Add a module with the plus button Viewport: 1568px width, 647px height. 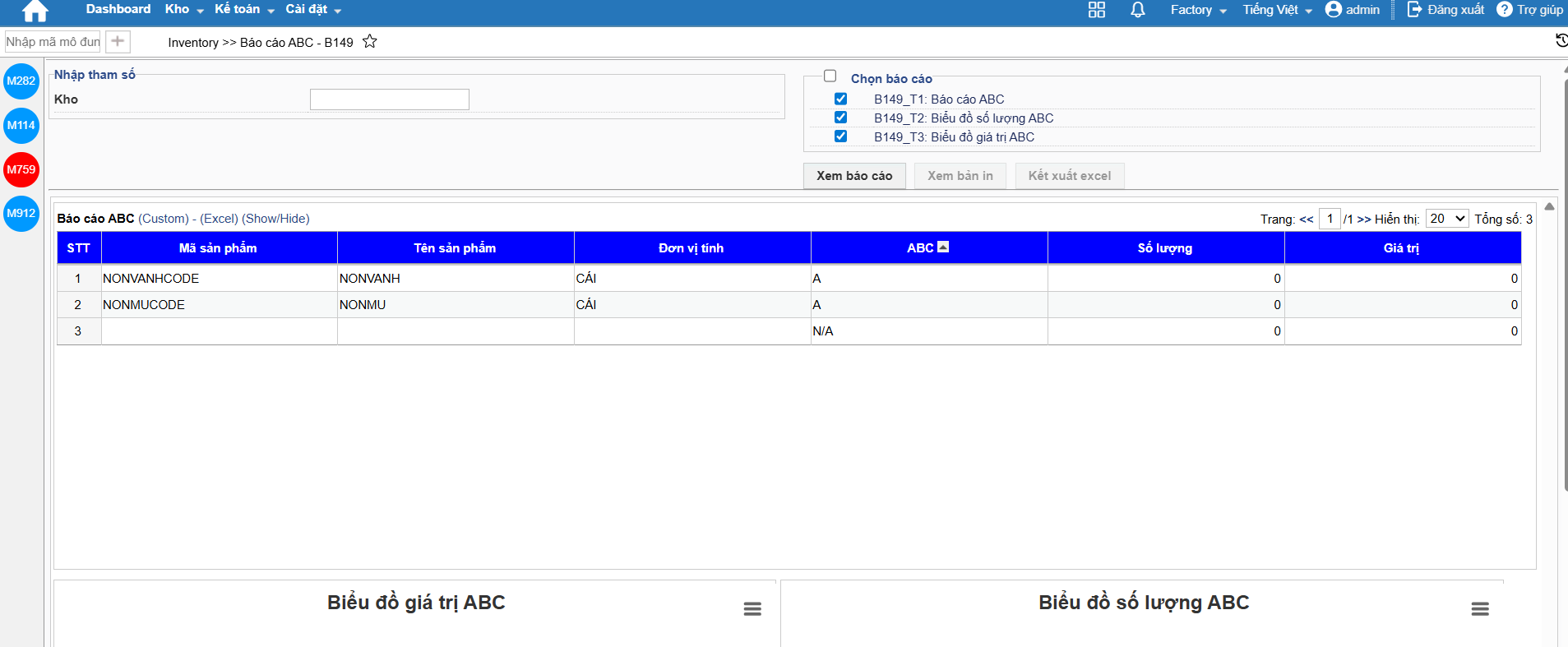tap(118, 41)
